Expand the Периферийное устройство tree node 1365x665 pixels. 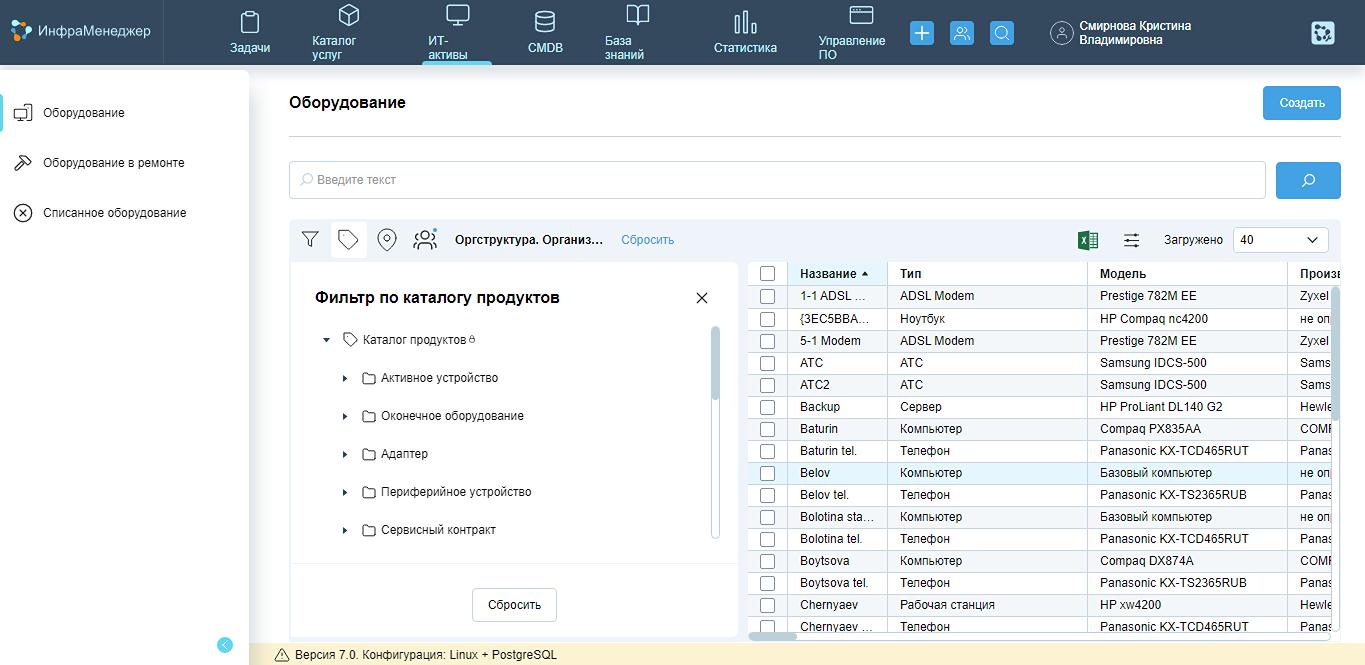[345, 493]
